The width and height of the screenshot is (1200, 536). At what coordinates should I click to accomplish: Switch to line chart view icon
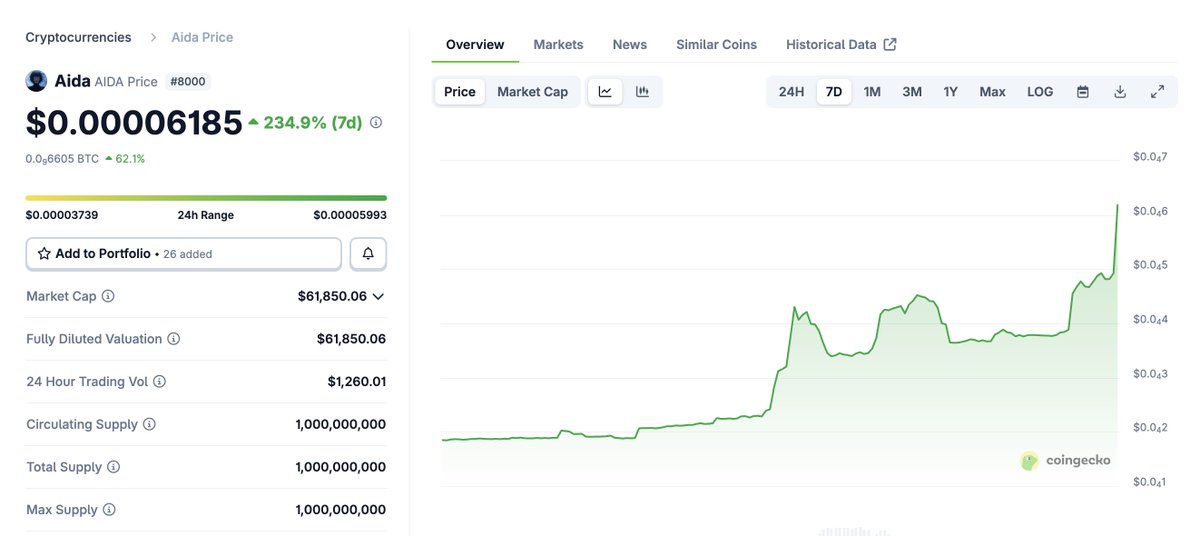(x=605, y=92)
